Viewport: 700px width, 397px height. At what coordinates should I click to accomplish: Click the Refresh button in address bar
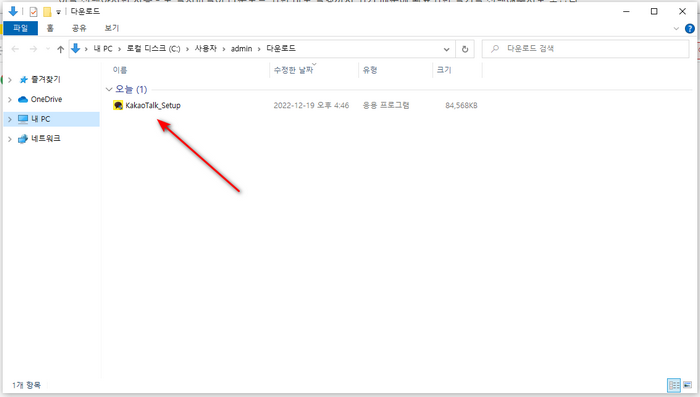point(465,49)
